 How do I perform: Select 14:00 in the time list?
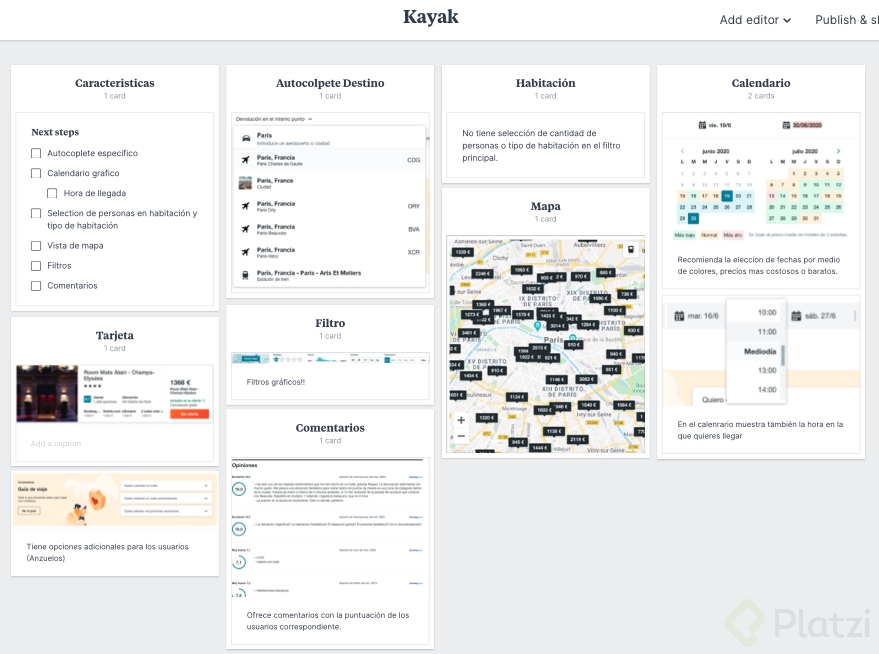(x=767, y=389)
